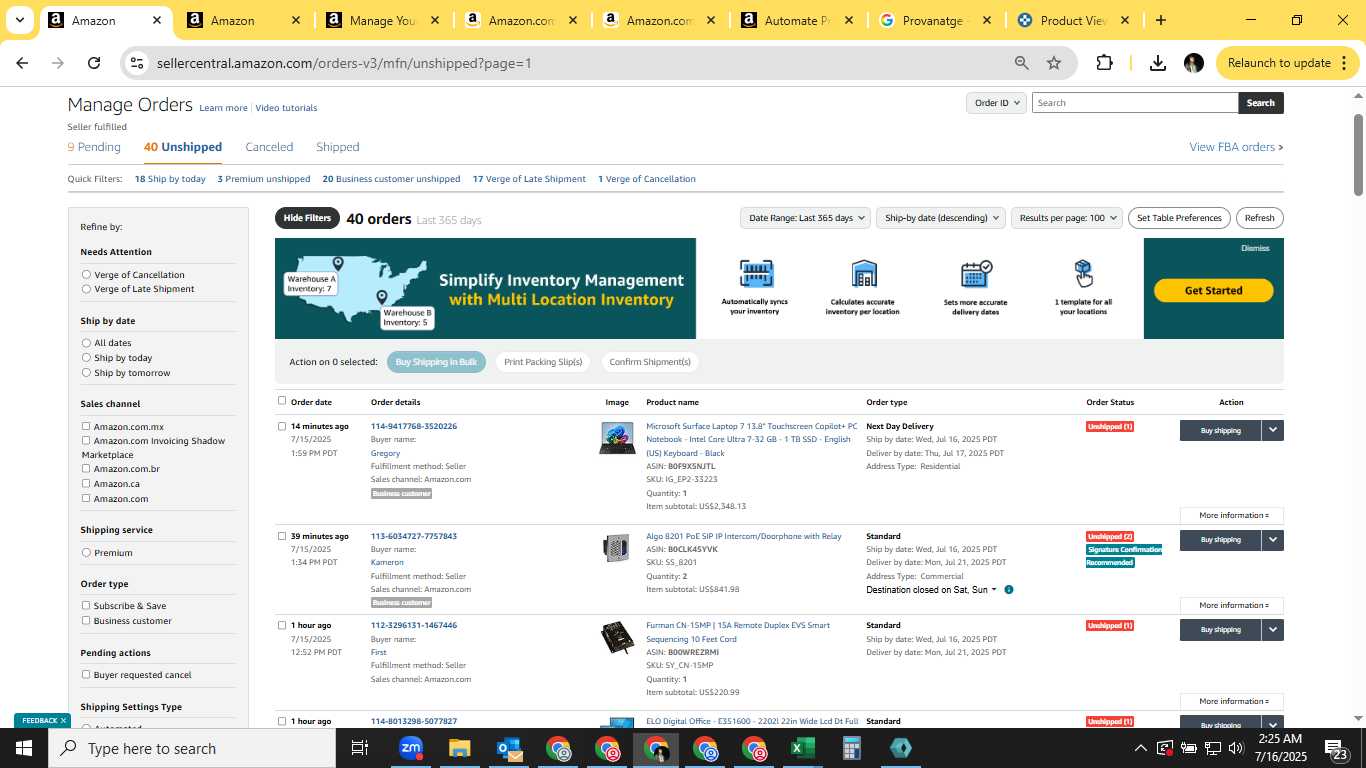Launch Zoom from taskbar
Image resolution: width=1366 pixels, height=768 pixels.
pos(411,748)
